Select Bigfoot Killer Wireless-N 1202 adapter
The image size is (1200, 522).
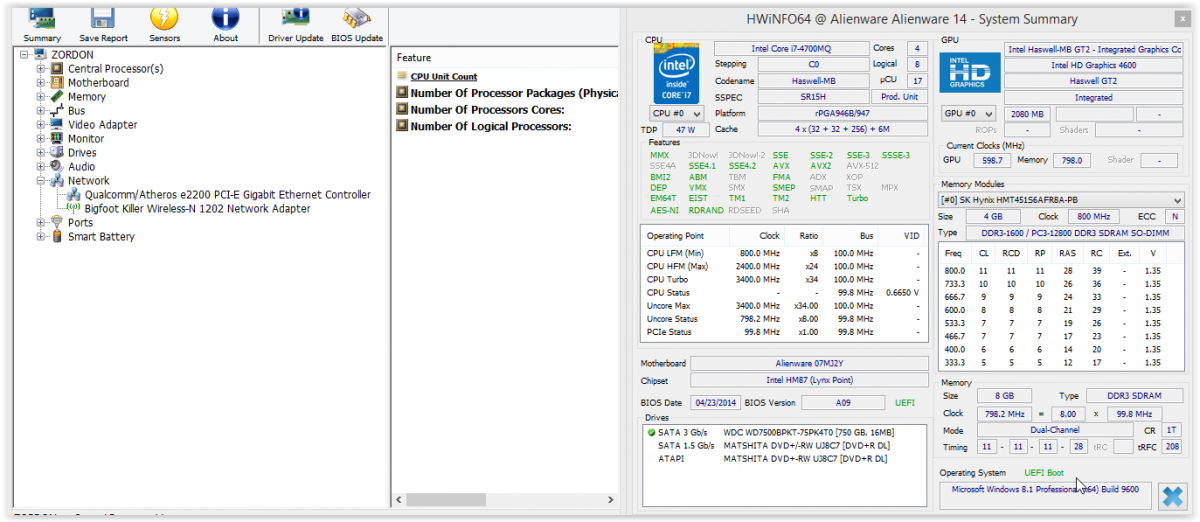pyautogui.click(x=198, y=209)
